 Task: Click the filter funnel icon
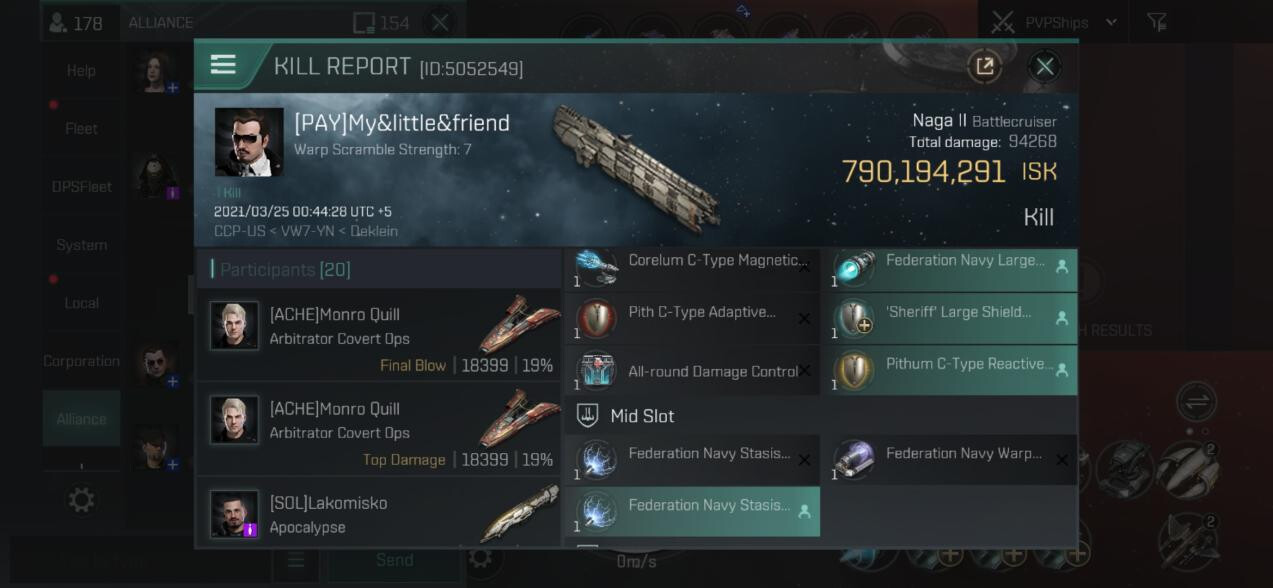1157,22
